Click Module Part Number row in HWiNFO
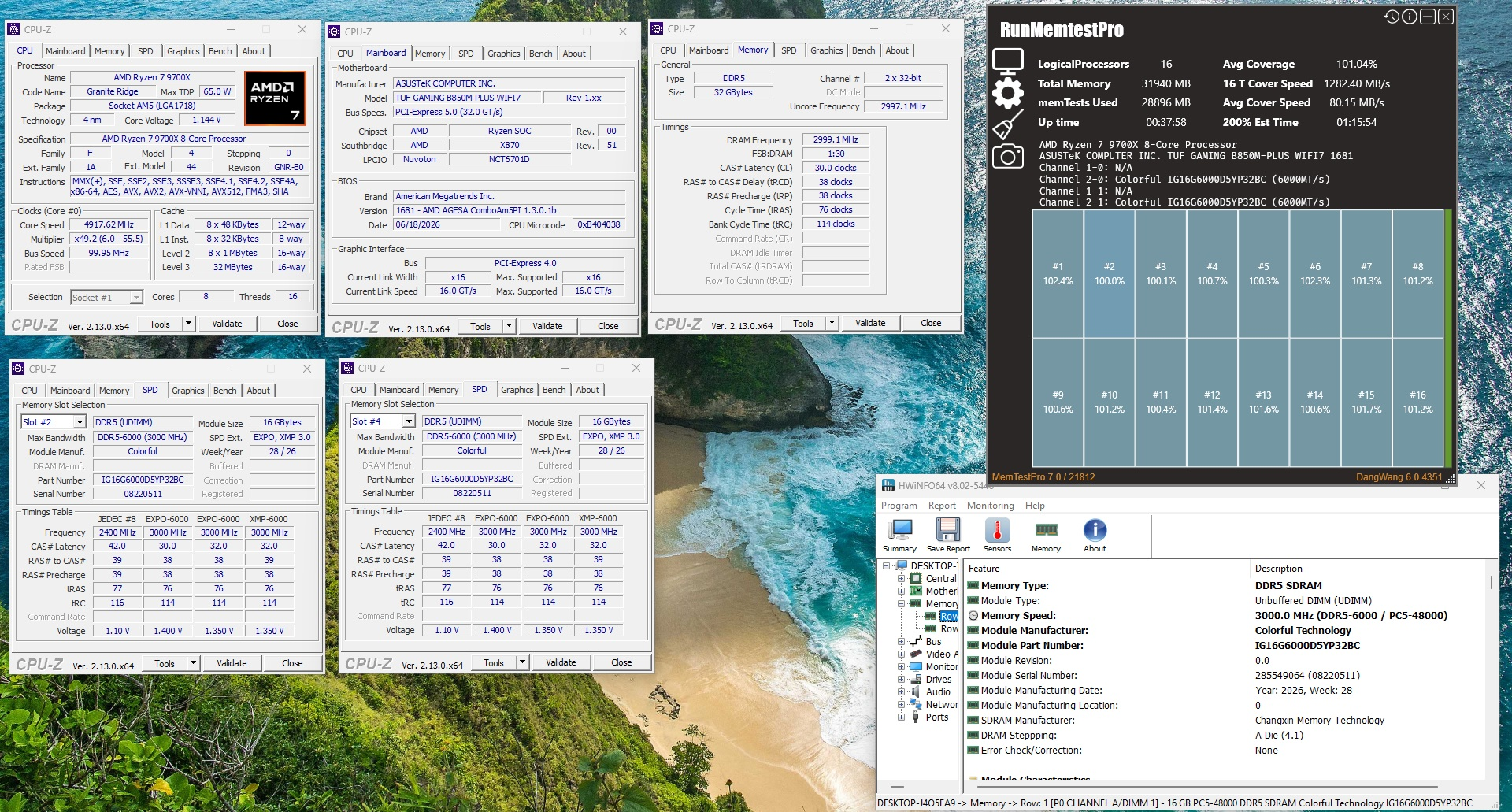Screen dimensions: 1512x812 click(x=1226, y=645)
